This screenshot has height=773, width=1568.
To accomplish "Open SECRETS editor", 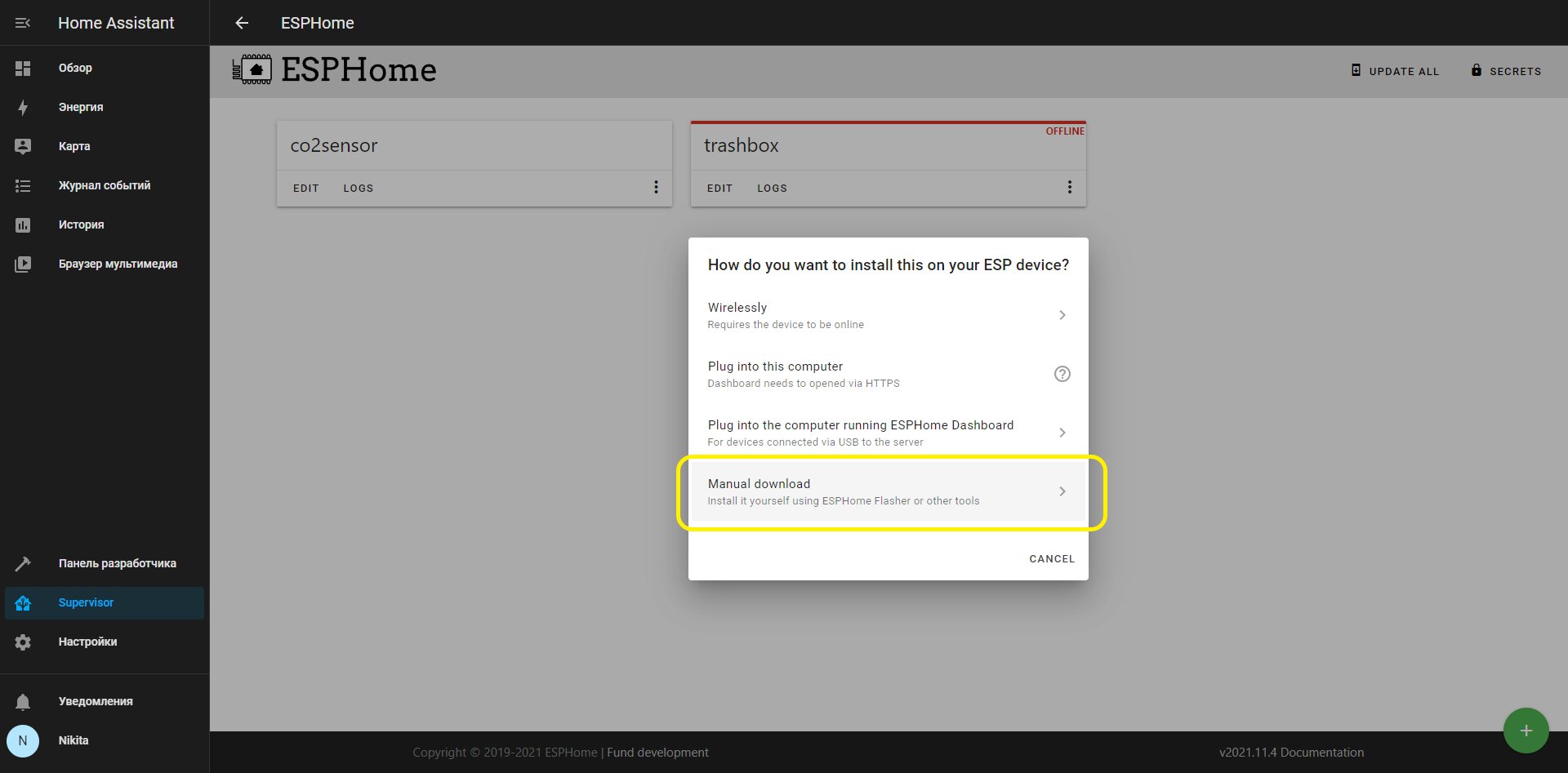I will point(1507,71).
